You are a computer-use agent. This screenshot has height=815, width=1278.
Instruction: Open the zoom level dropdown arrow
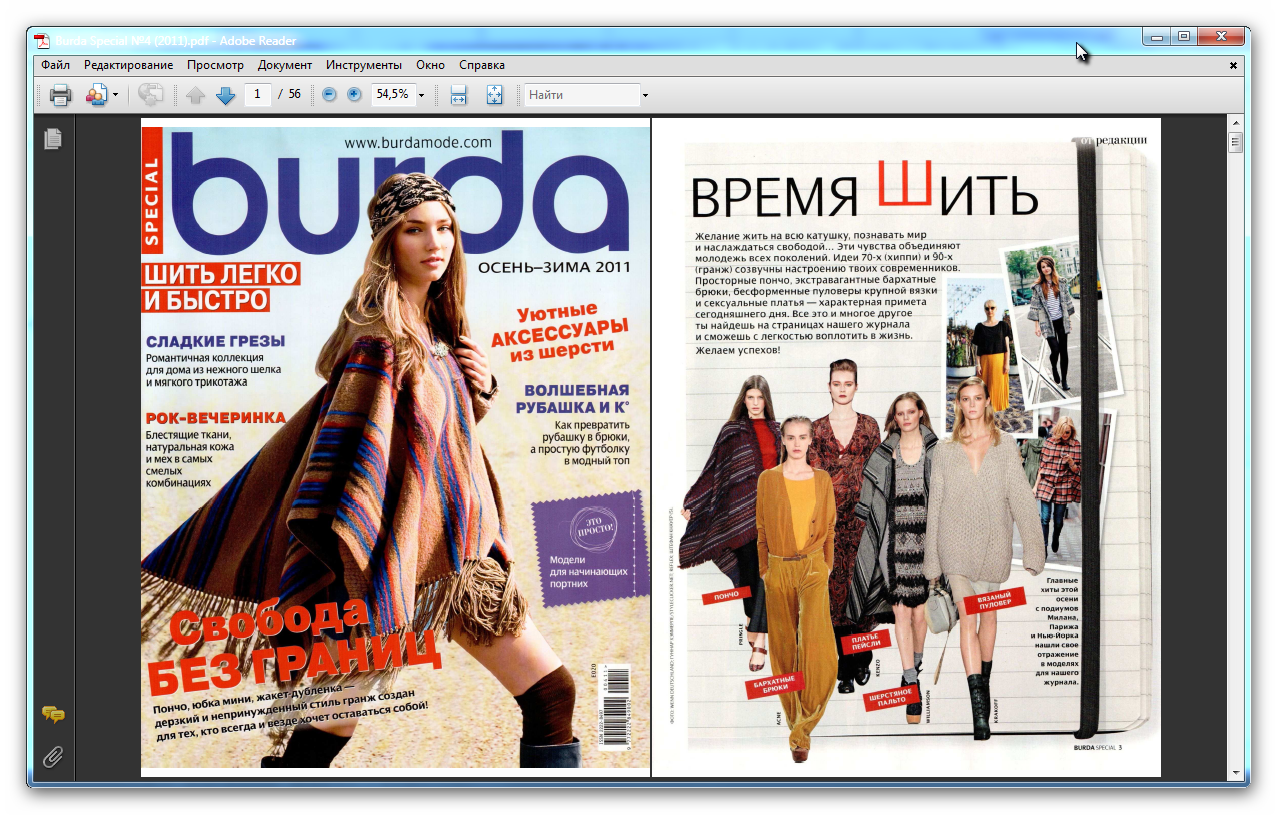pyautogui.click(x=421, y=95)
